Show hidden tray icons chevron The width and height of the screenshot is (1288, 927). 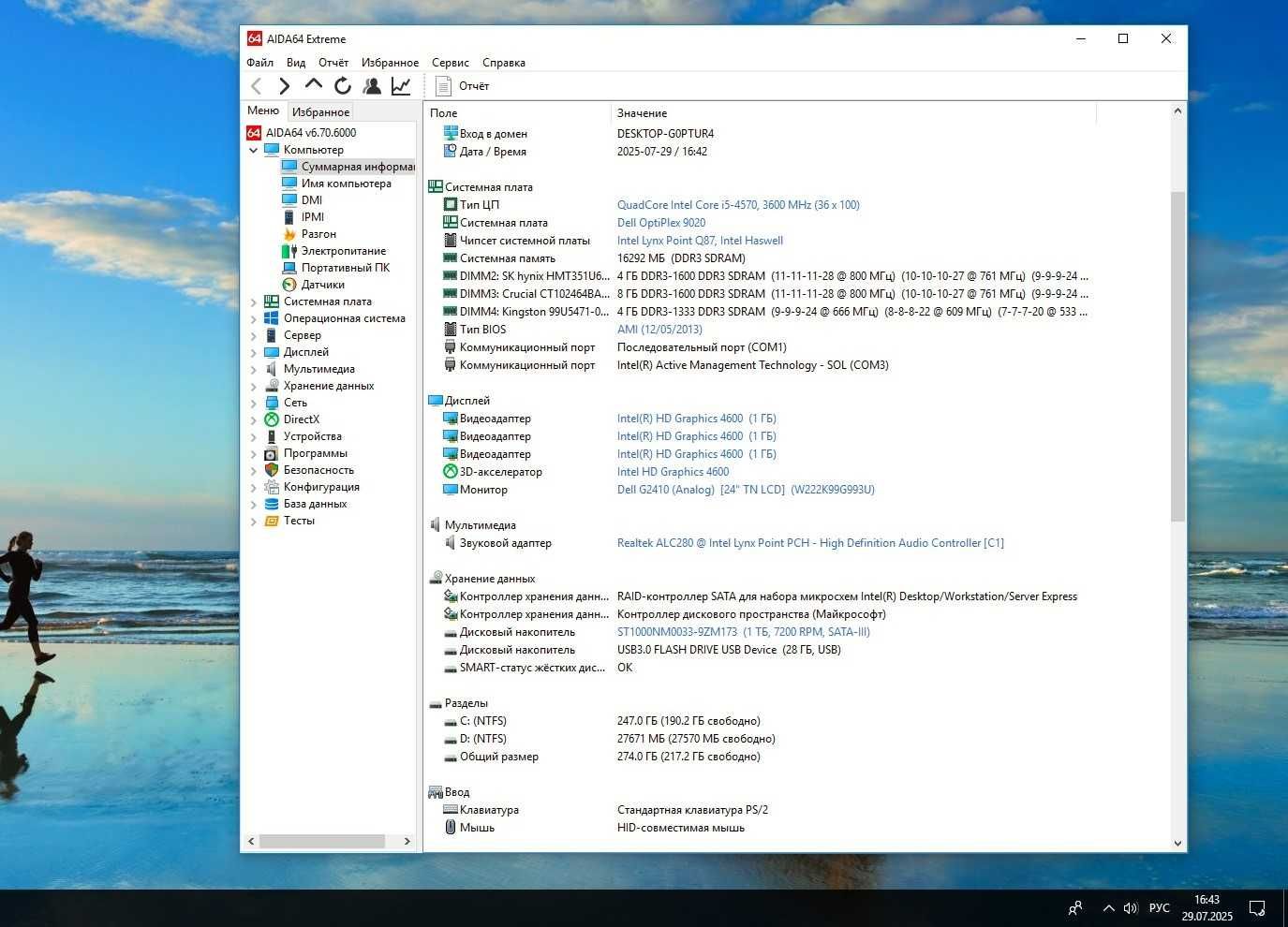point(1108,908)
